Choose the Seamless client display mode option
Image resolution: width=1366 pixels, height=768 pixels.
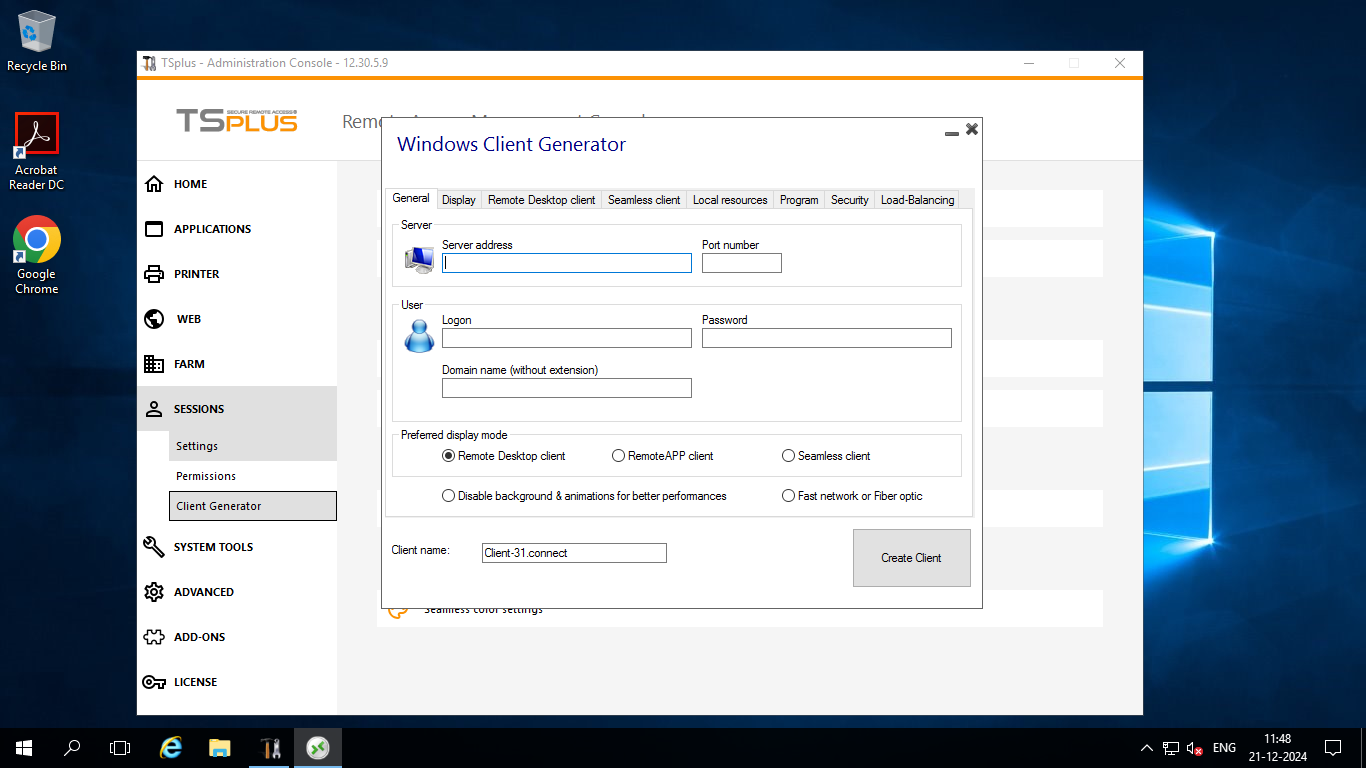click(789, 456)
